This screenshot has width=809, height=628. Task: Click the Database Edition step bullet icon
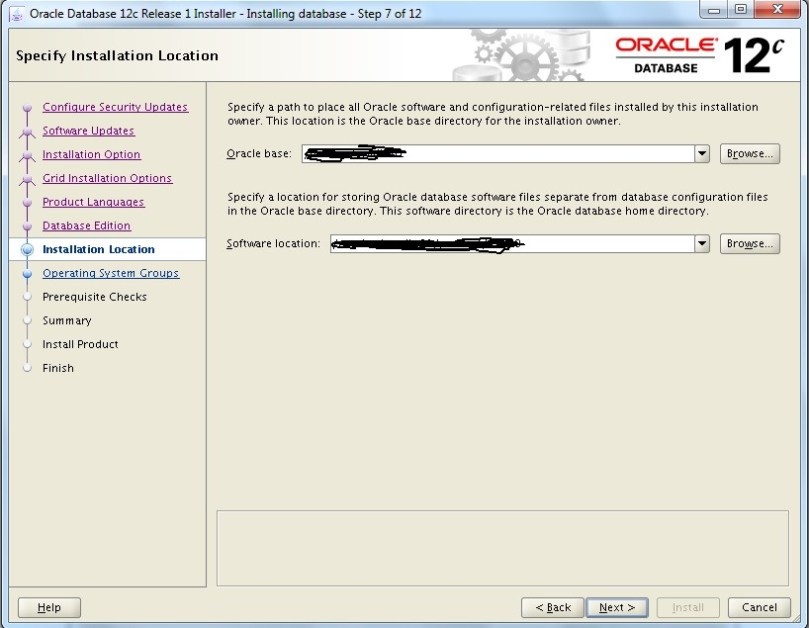(x=27, y=227)
